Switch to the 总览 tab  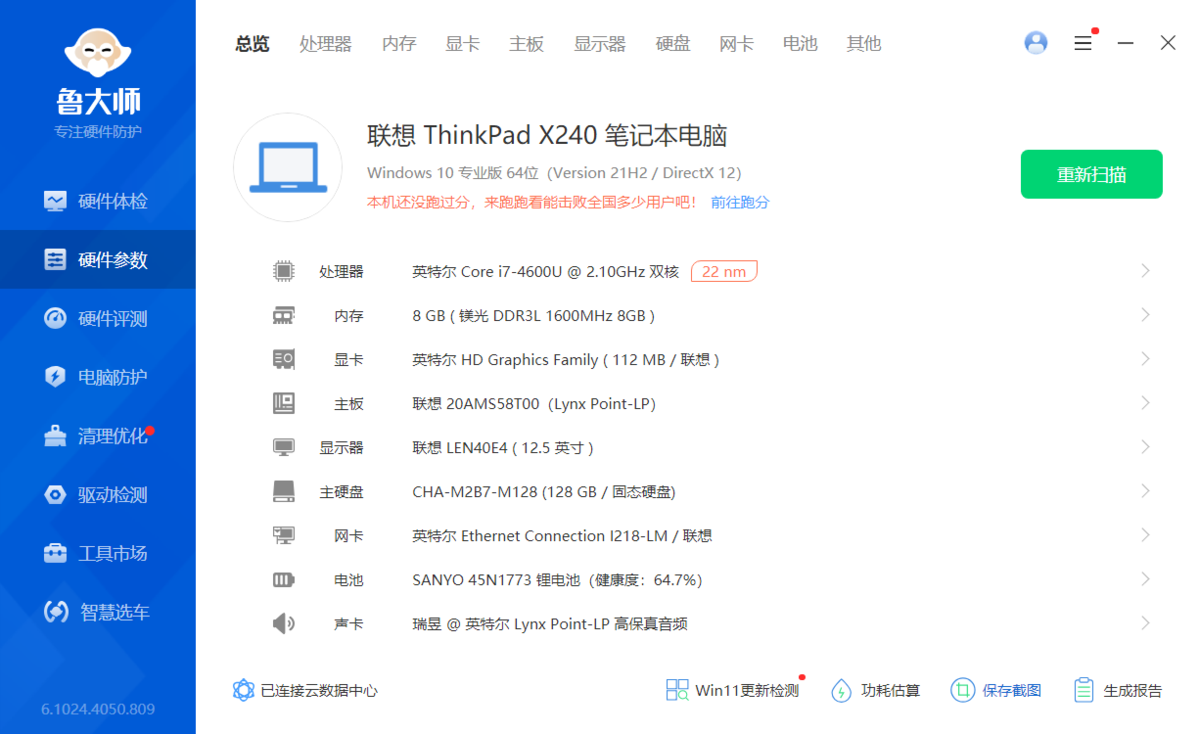(x=252, y=44)
